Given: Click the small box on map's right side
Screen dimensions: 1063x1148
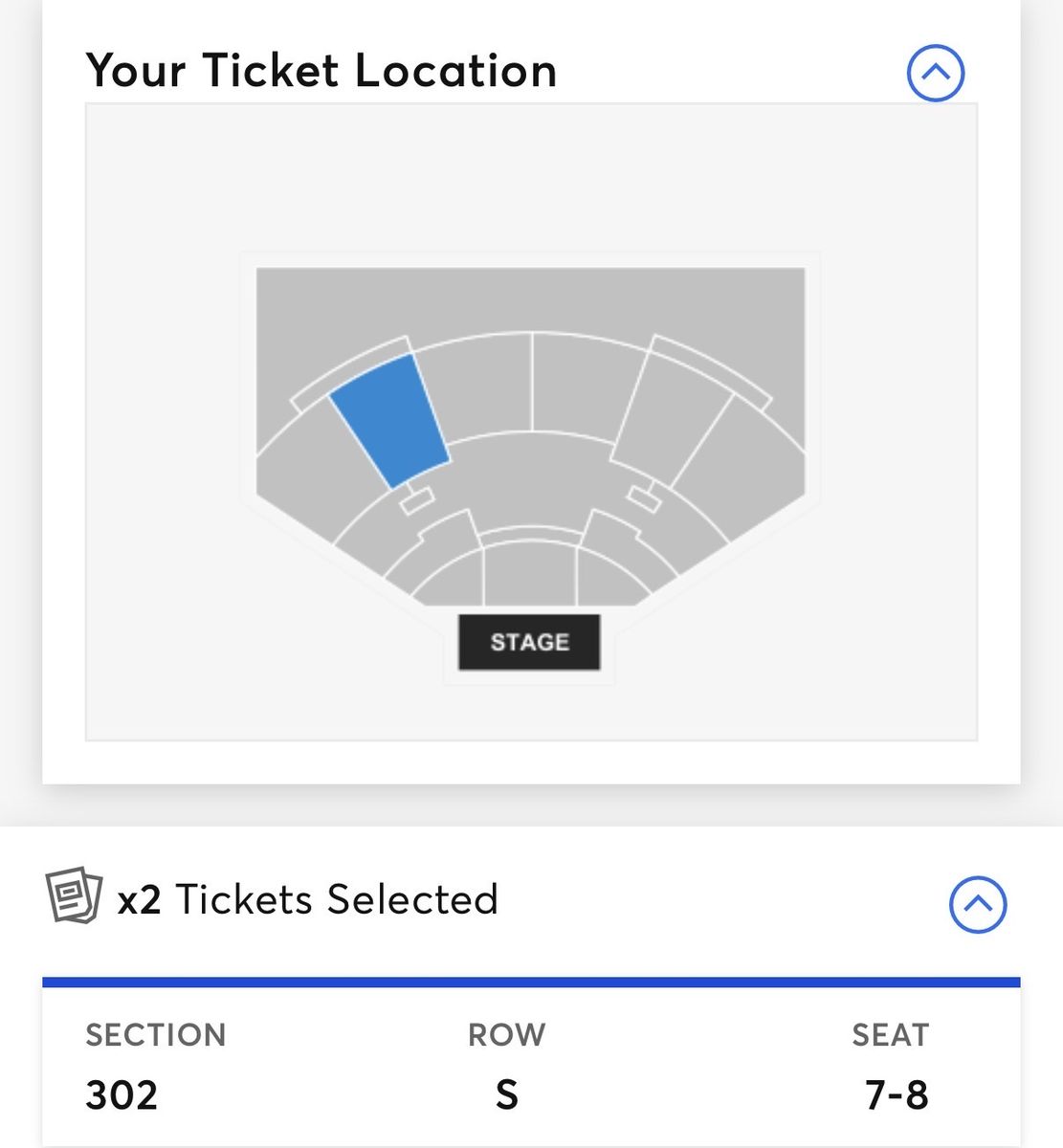Looking at the screenshot, I should tap(644, 498).
